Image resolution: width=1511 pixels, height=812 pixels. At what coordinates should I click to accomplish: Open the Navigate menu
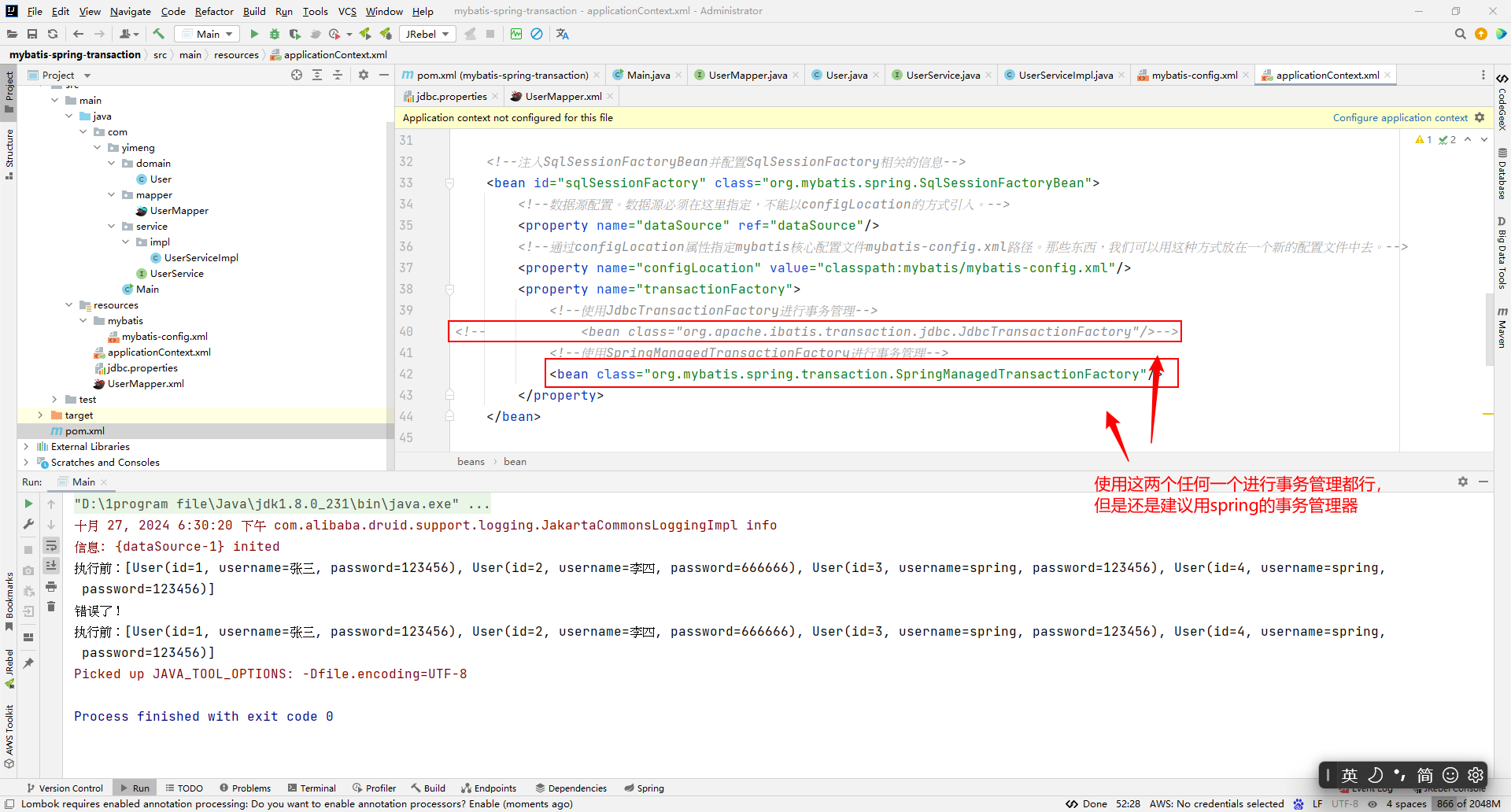tap(130, 11)
